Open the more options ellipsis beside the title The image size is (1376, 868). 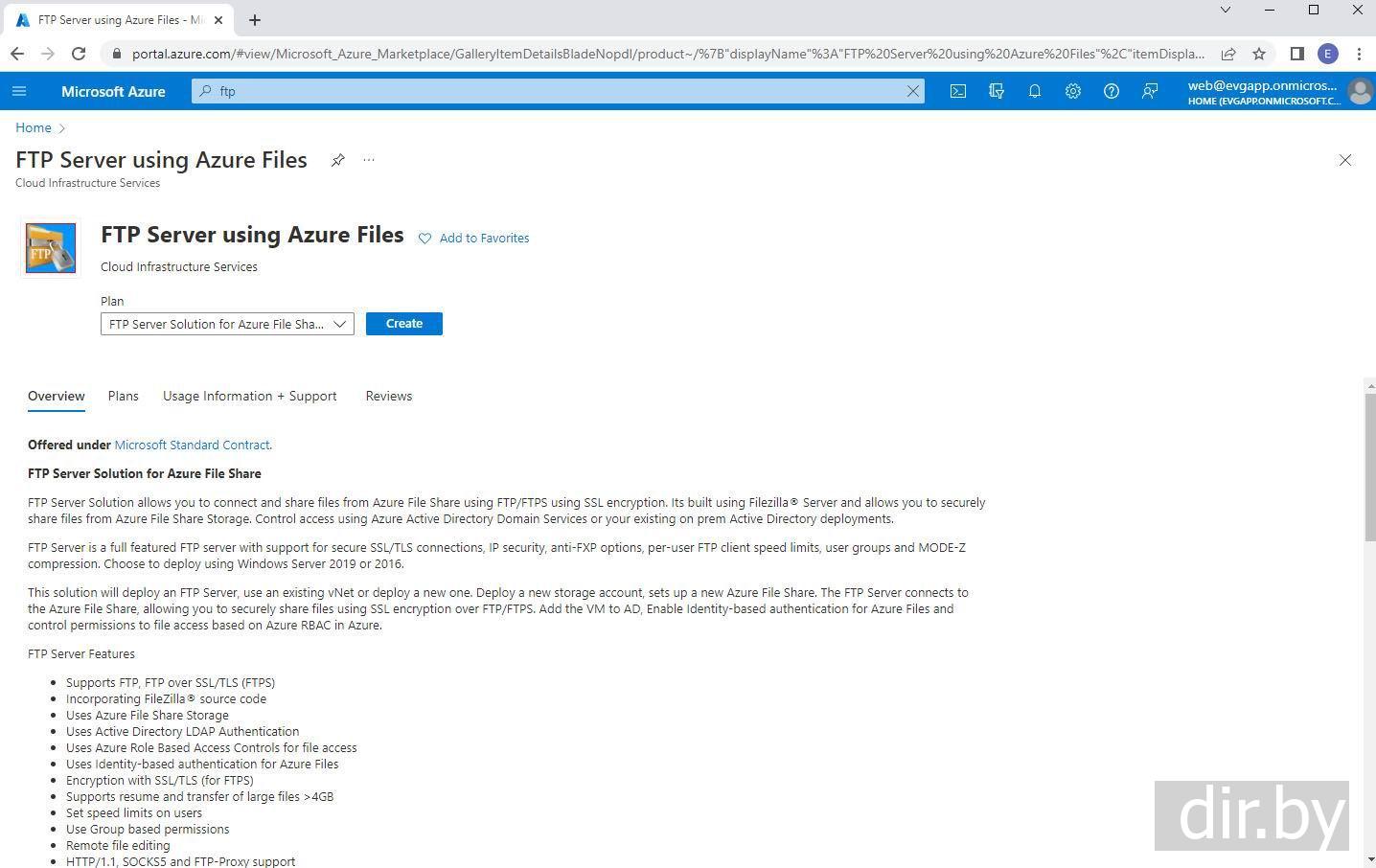tap(369, 160)
